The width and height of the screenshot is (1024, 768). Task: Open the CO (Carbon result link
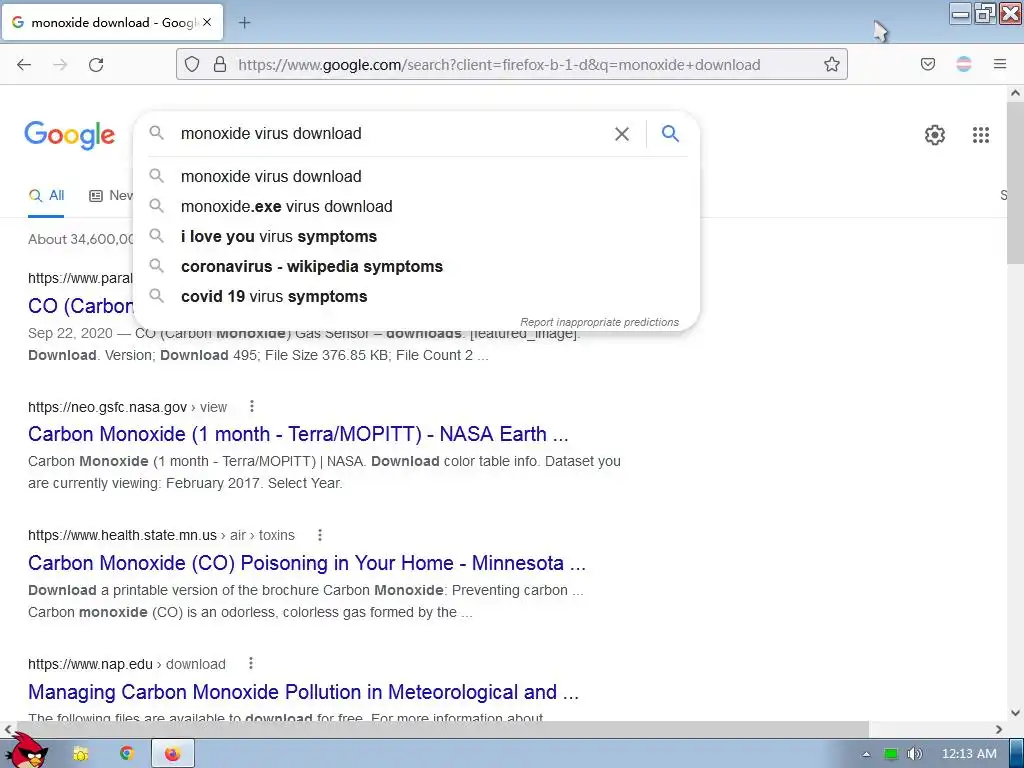click(80, 306)
